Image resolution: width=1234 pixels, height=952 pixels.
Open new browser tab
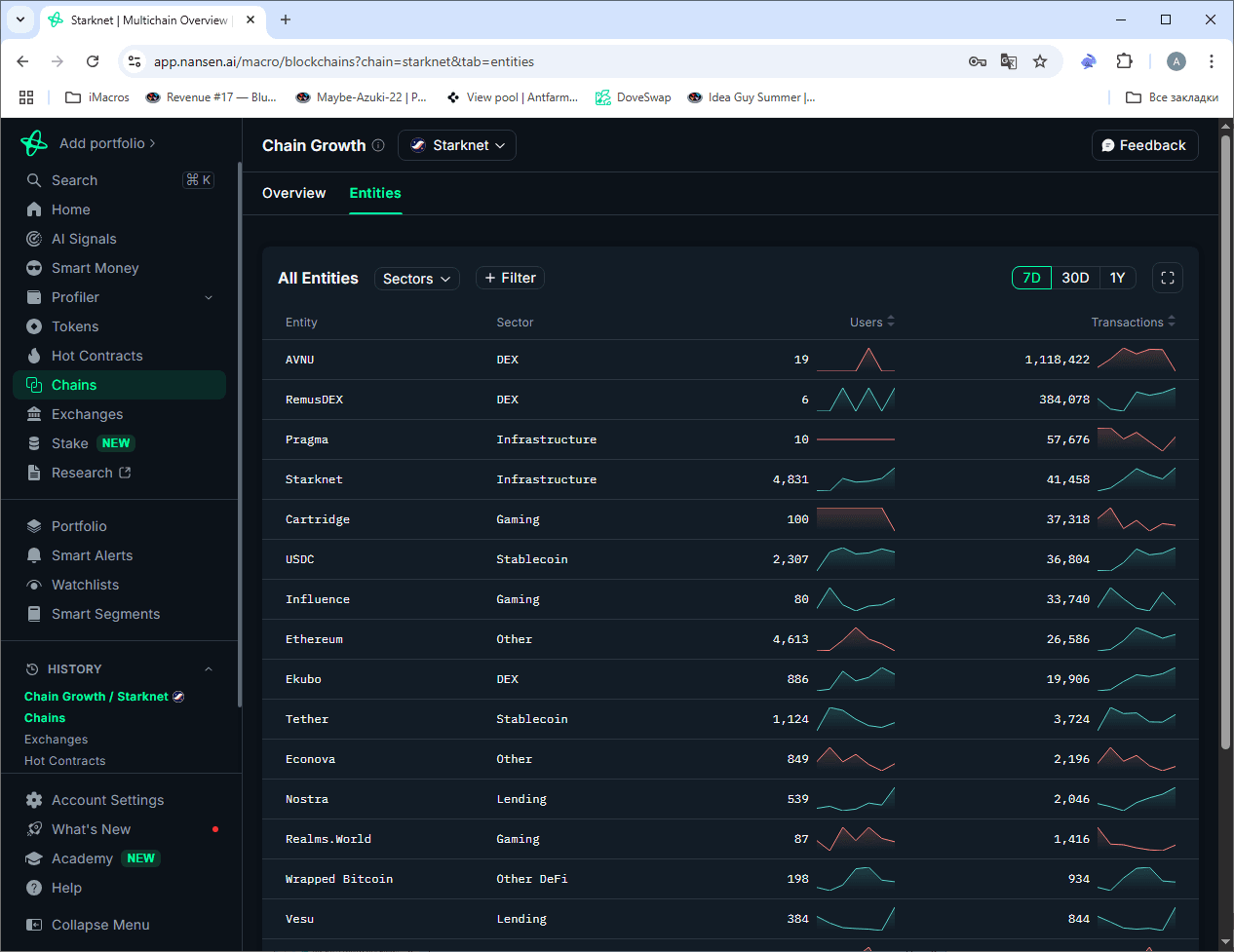point(286,19)
